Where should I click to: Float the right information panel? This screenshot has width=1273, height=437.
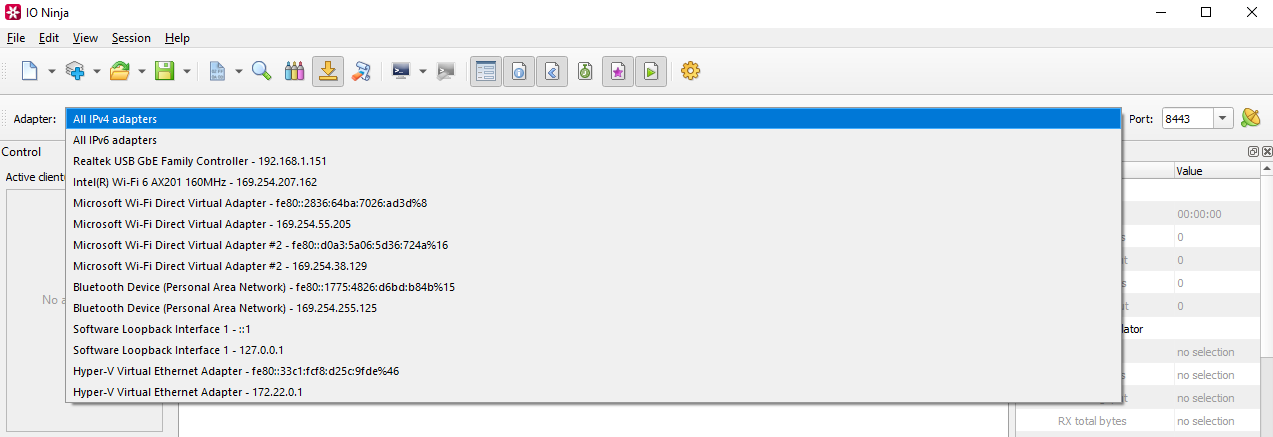pyautogui.click(x=1254, y=151)
